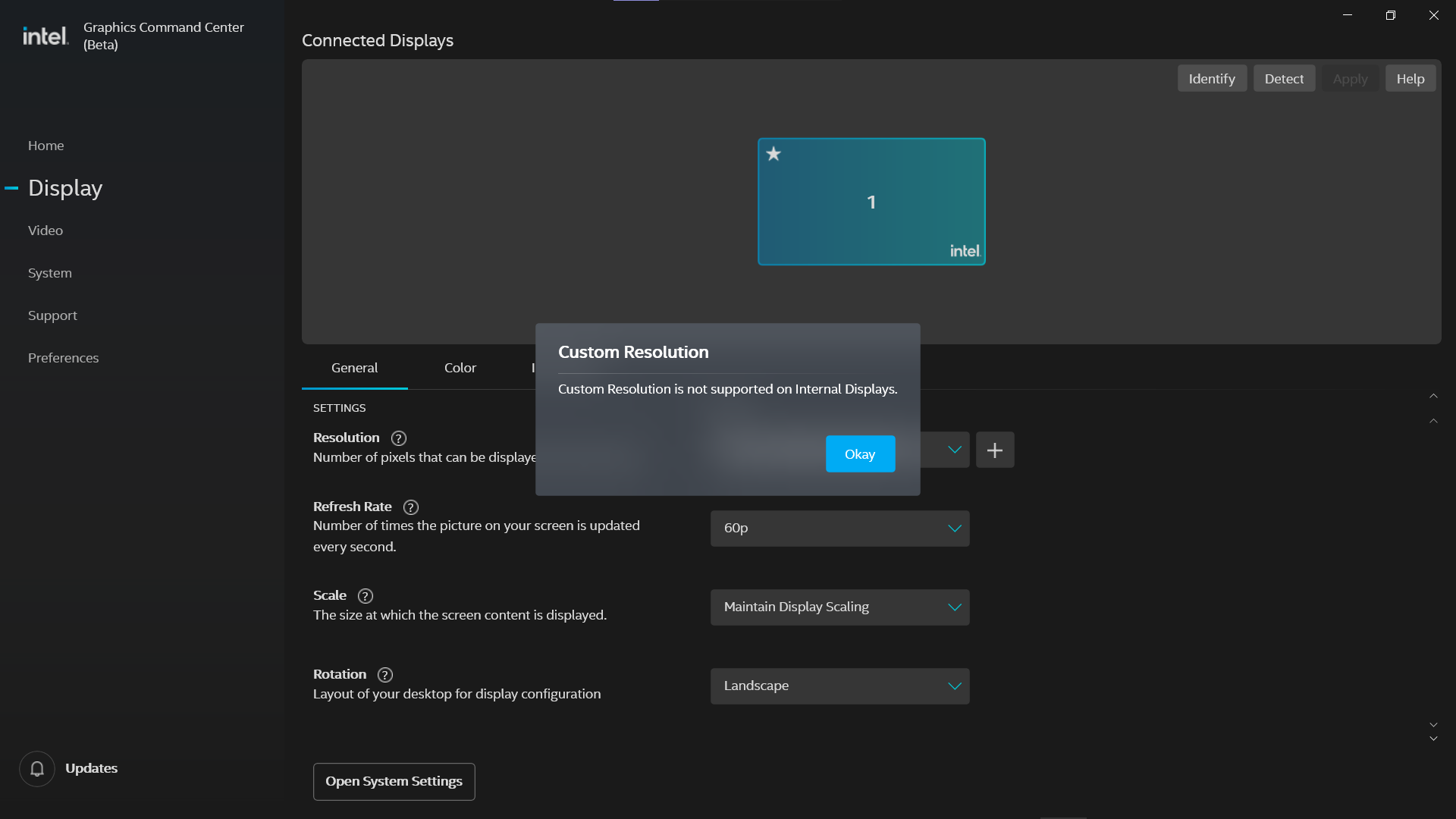
Task: Switch to the Color tab
Action: click(460, 368)
